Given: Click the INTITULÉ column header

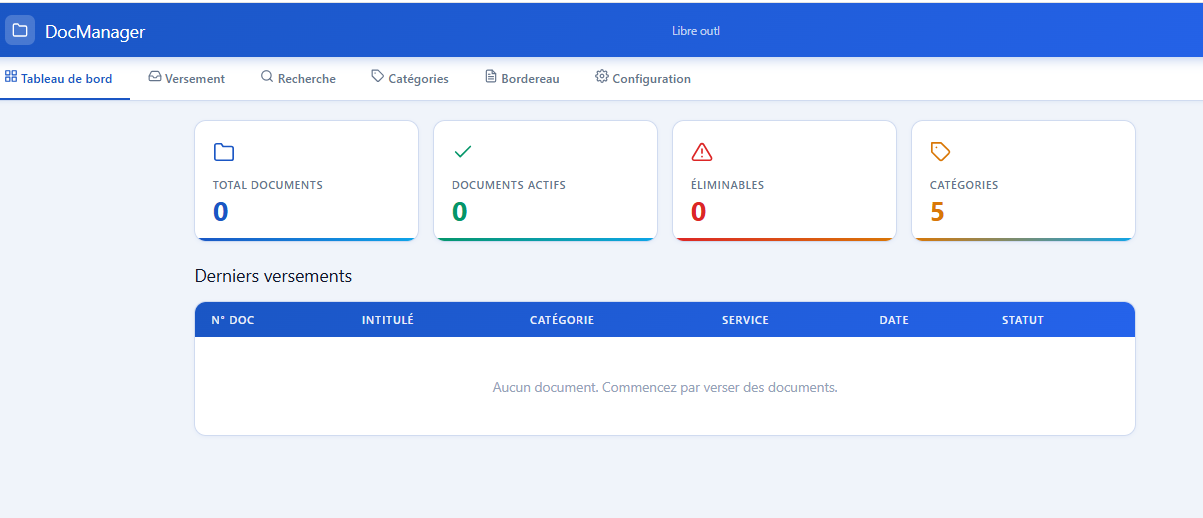Looking at the screenshot, I should click(388, 320).
